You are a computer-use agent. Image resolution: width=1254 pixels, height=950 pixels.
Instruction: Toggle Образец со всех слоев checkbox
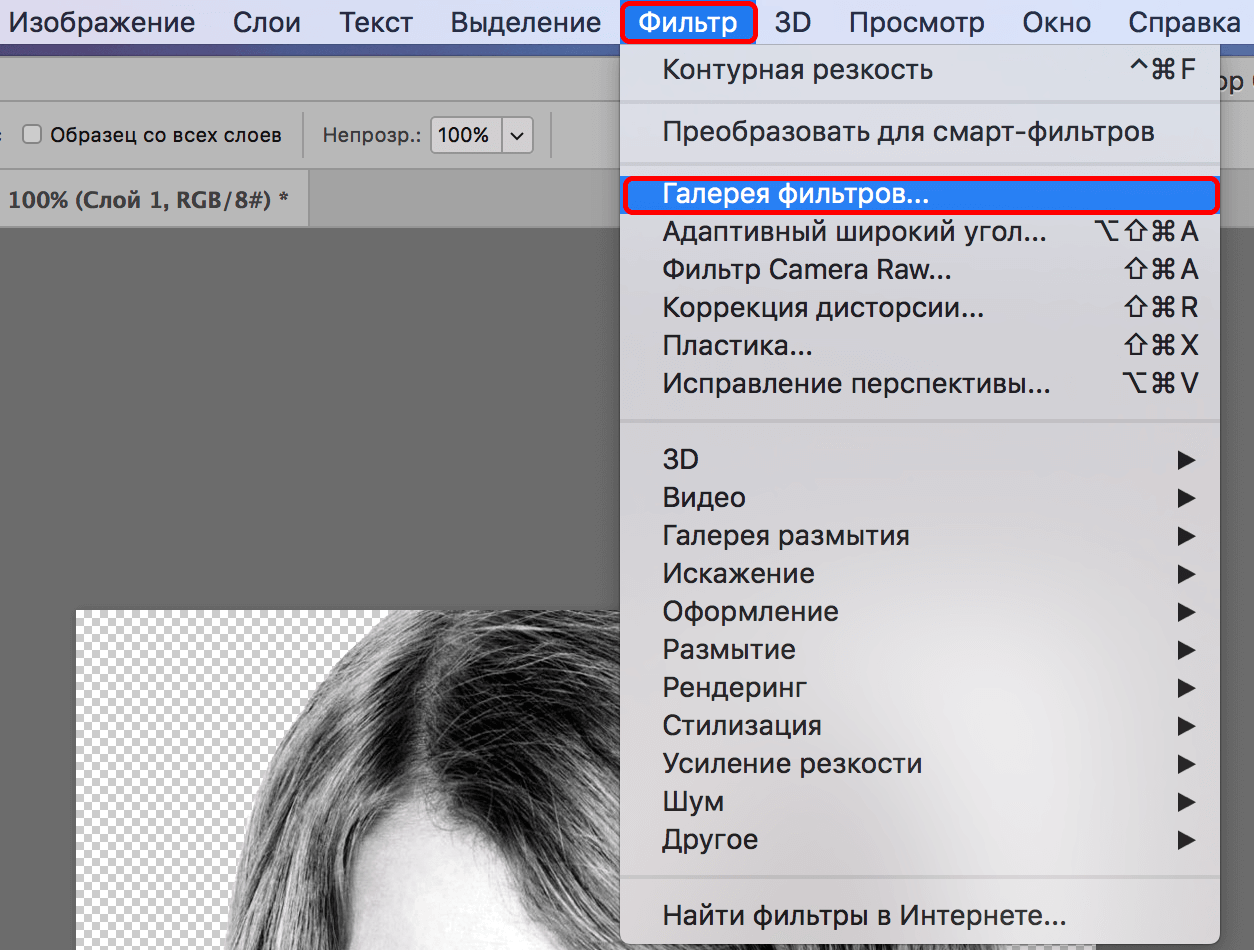coord(32,135)
